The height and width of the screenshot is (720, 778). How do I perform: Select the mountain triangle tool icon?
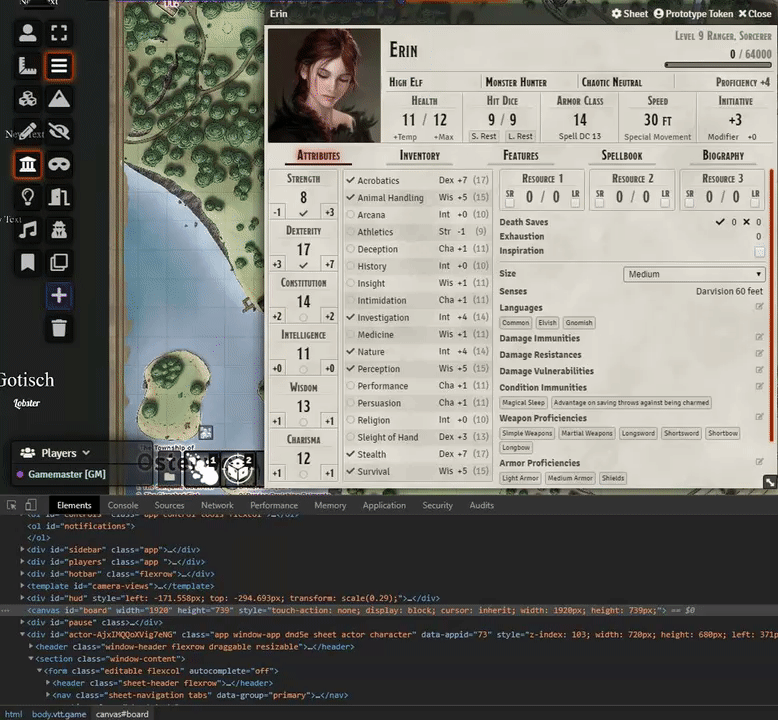[59, 99]
